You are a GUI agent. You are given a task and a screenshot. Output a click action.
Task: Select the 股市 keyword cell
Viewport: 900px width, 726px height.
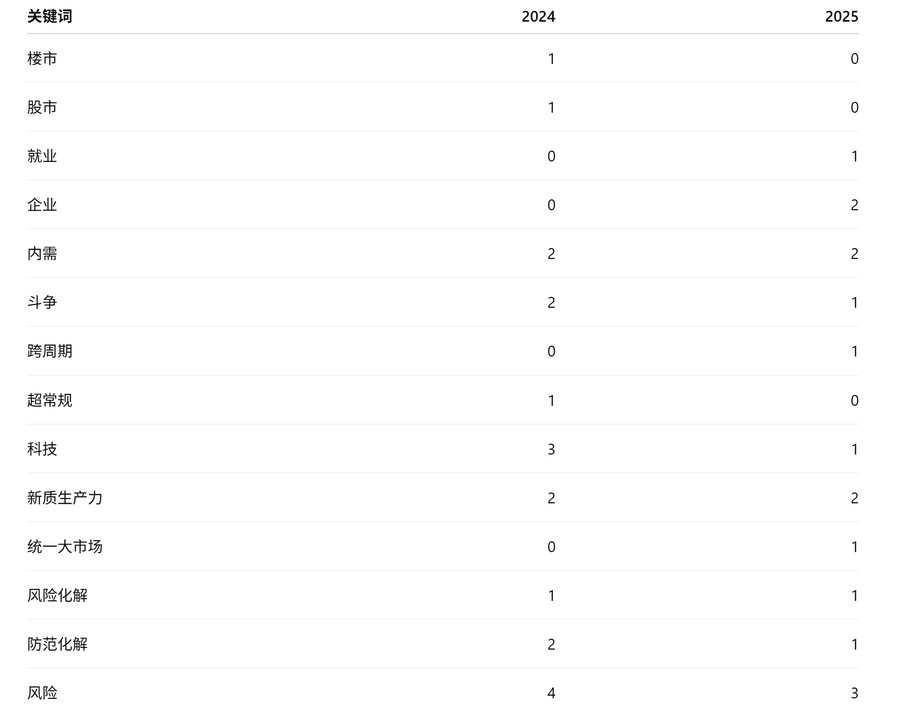pos(42,108)
